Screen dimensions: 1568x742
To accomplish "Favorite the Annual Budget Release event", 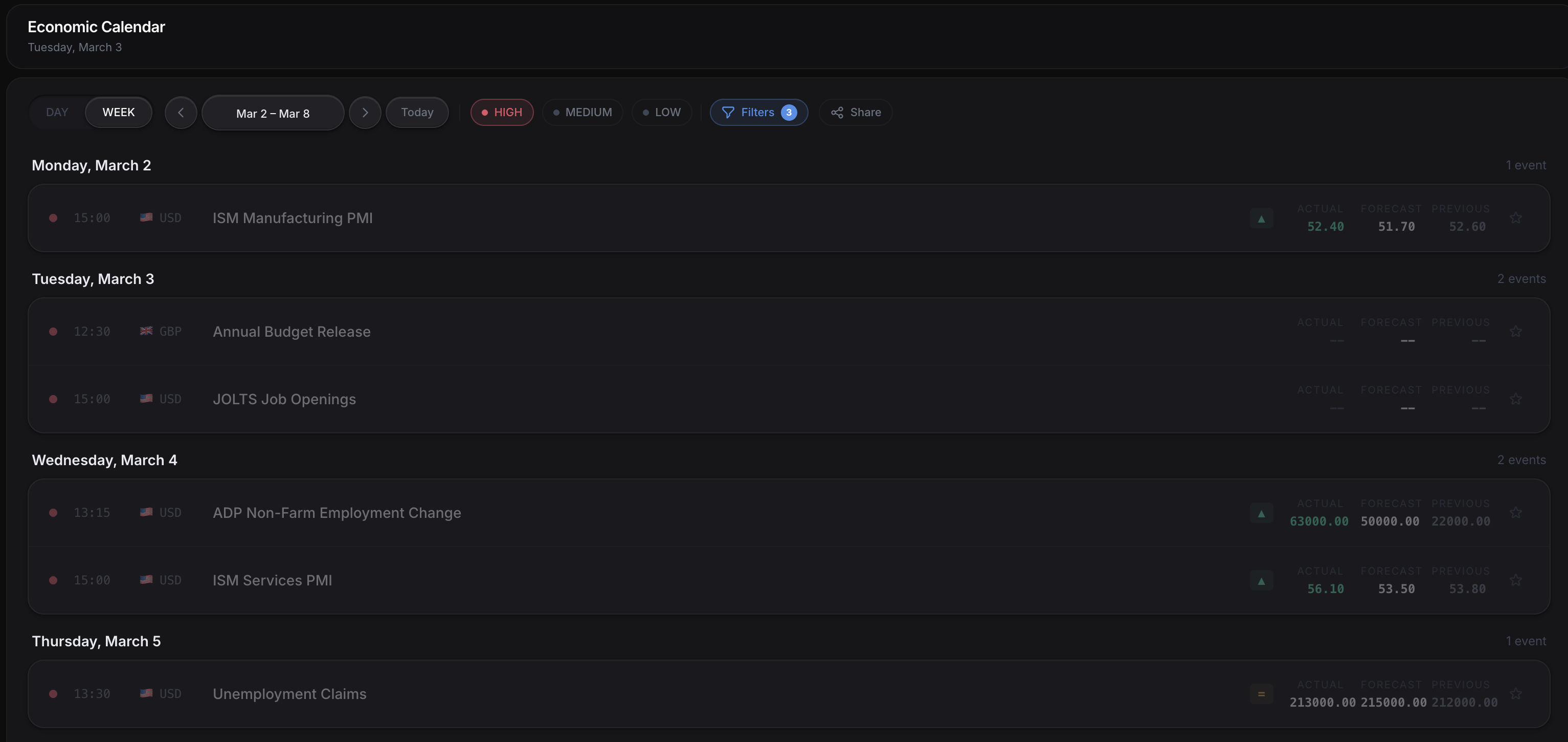I will coord(1515,332).
